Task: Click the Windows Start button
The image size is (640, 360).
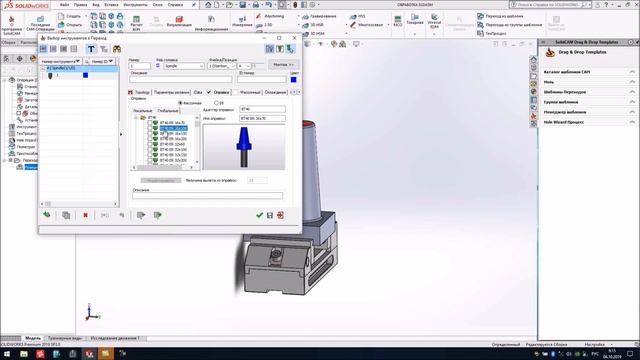Action: [x=7, y=353]
